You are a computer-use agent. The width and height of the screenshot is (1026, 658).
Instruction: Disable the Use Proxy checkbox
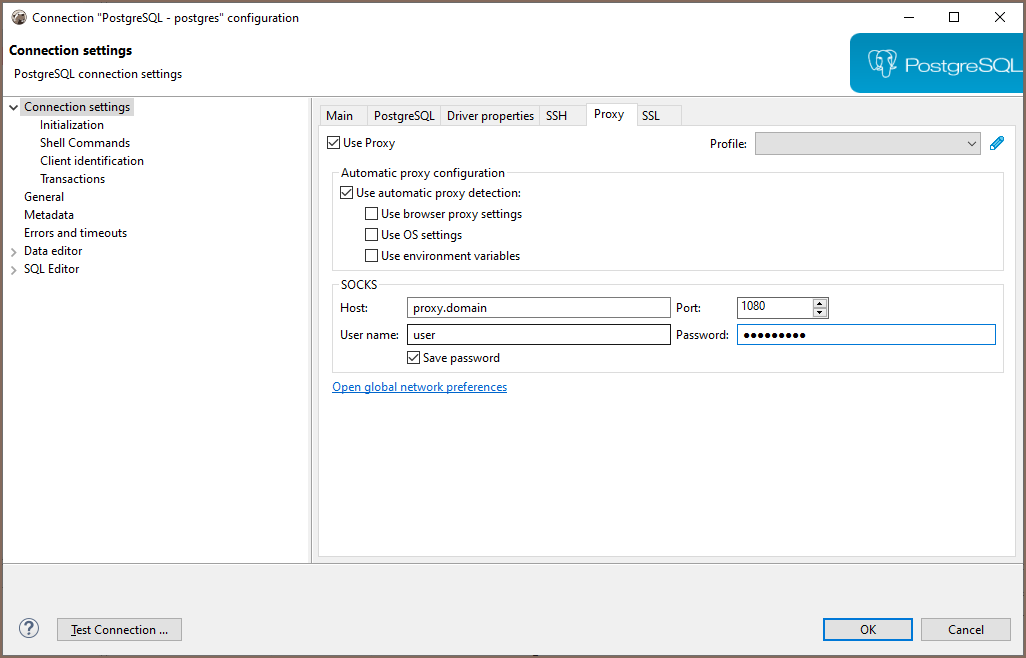tap(334, 143)
